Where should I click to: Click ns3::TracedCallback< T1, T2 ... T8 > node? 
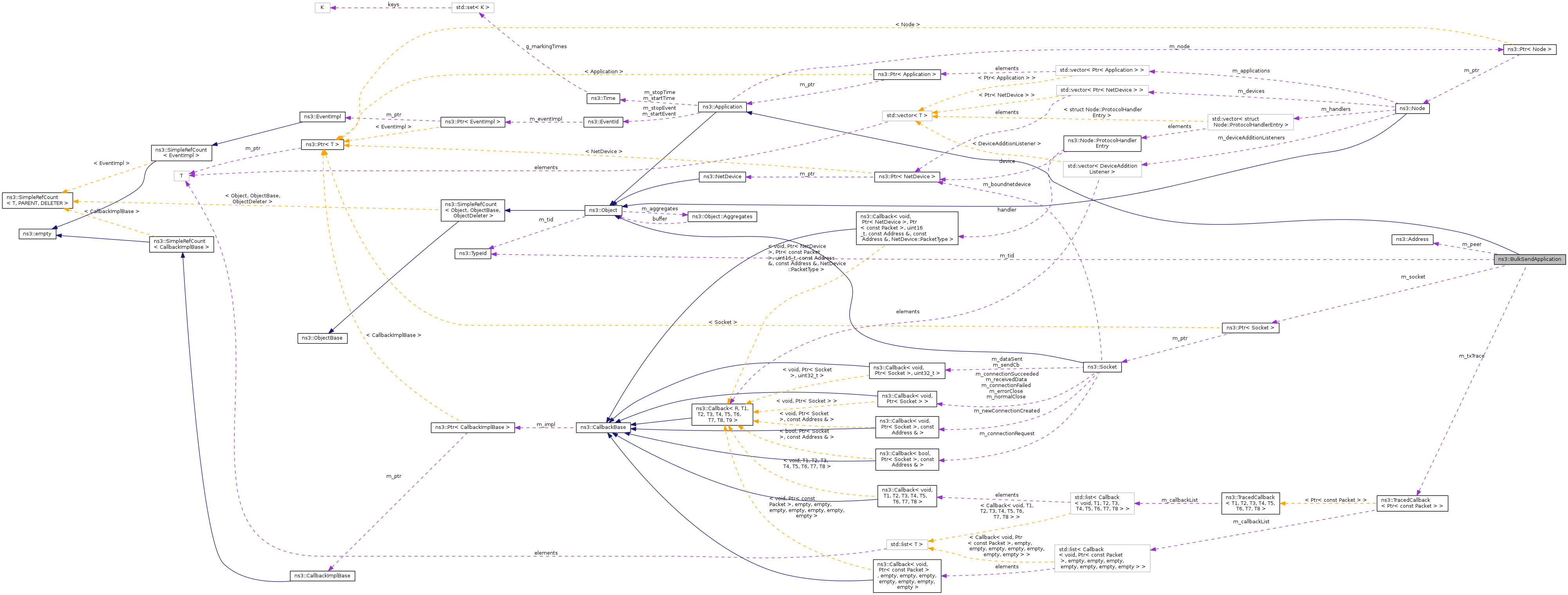[1250, 503]
